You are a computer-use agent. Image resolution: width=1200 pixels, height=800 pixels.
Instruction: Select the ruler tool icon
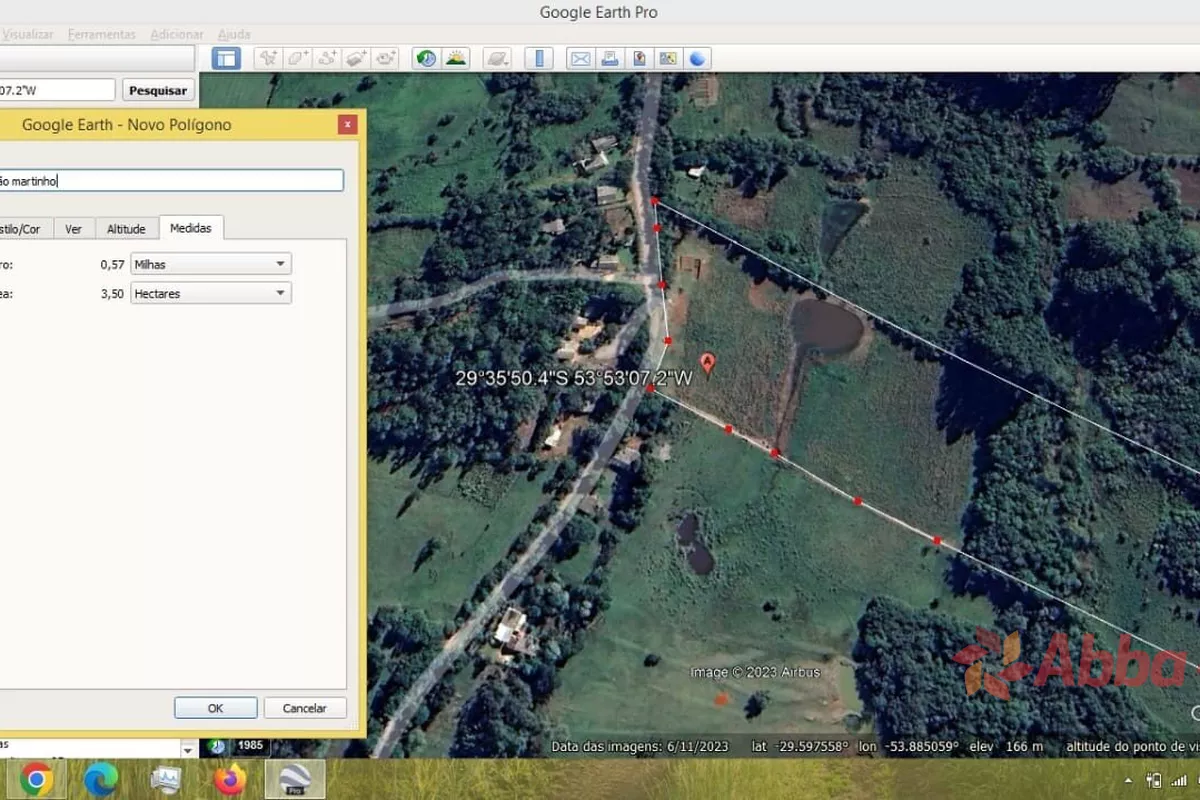539,58
